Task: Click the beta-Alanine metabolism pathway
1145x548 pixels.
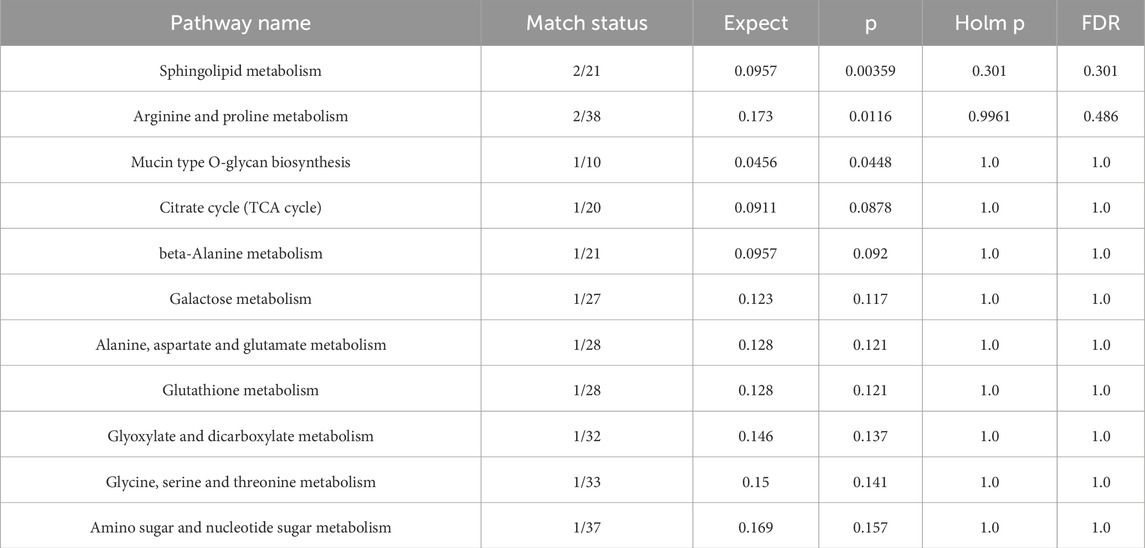Action: tap(240, 254)
